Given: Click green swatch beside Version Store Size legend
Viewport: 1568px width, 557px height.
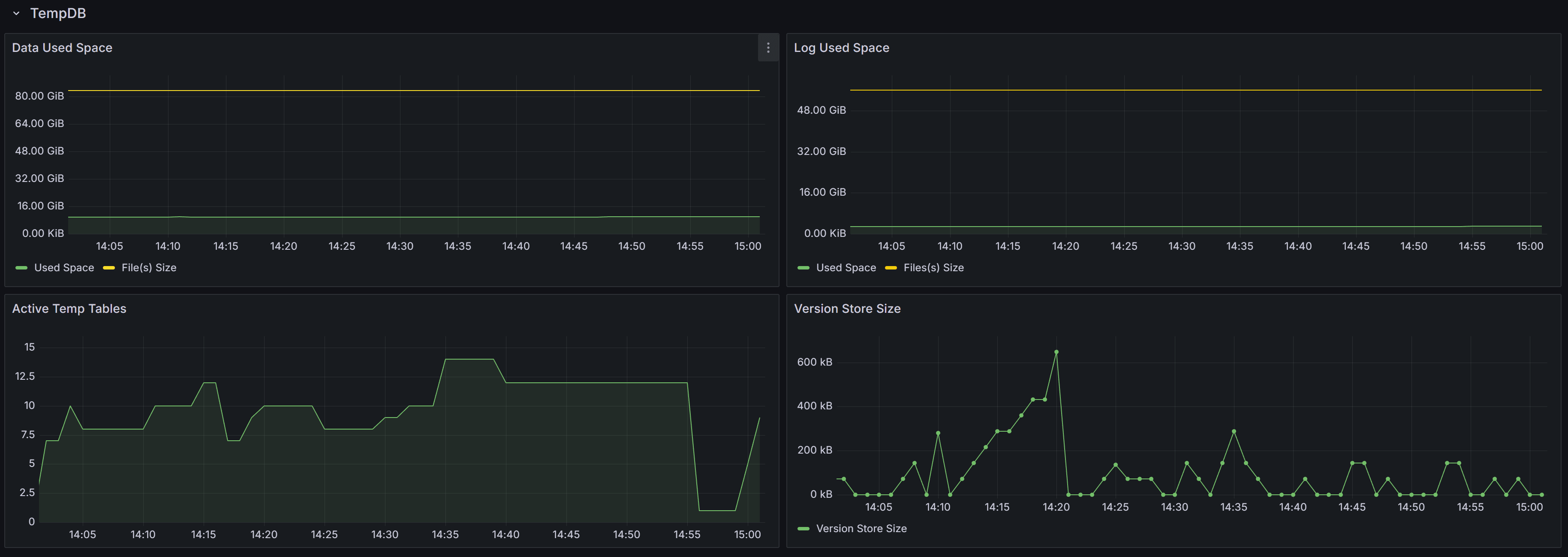Looking at the screenshot, I should (803, 528).
